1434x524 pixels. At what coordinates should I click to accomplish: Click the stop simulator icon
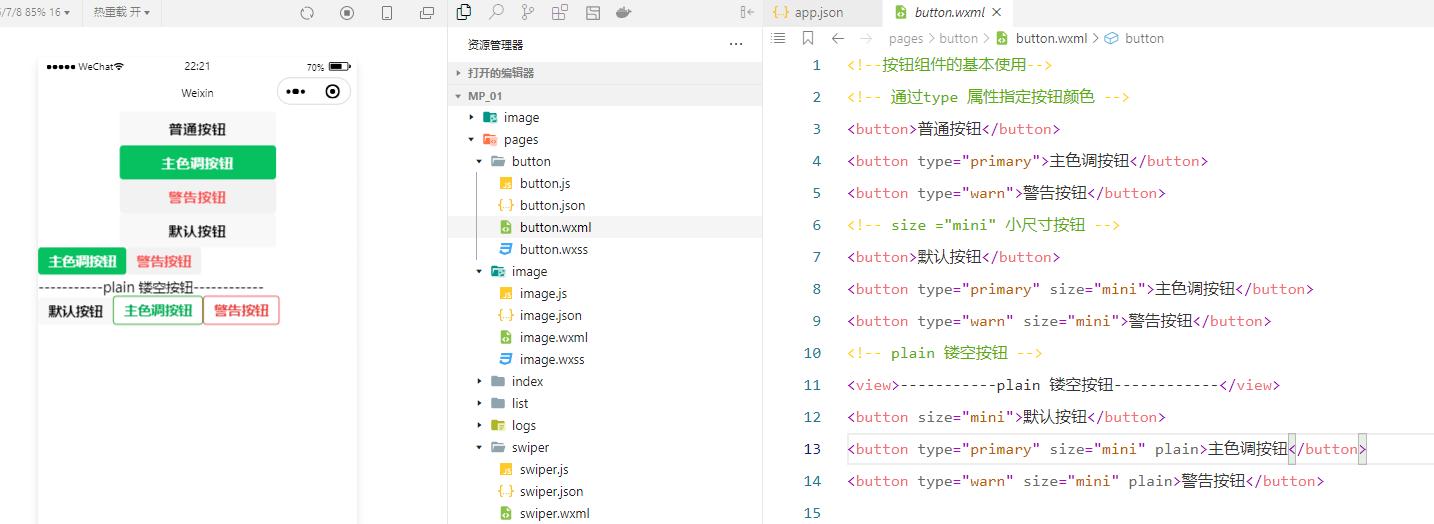[347, 13]
